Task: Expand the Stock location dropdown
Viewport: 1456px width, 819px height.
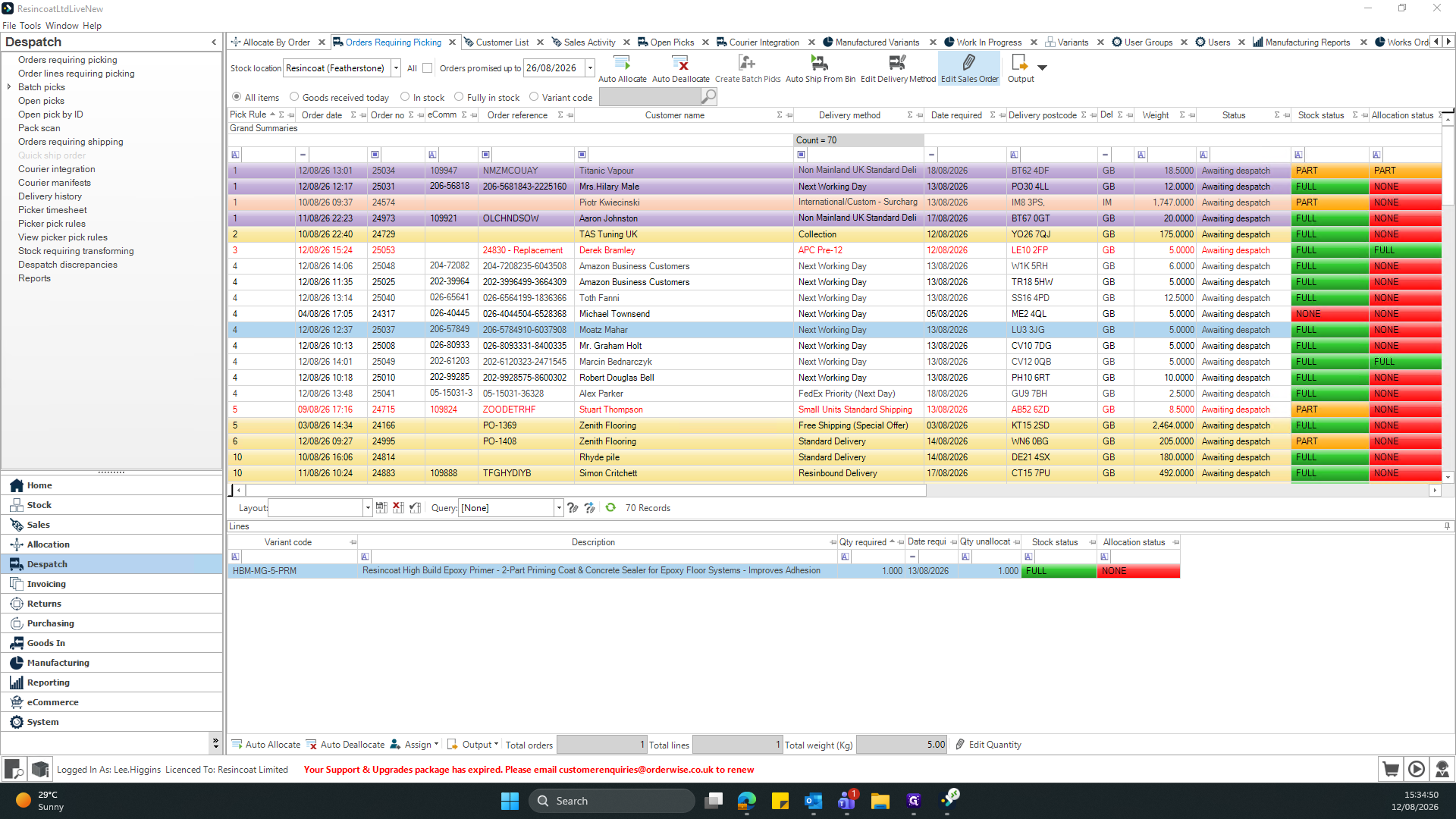Action: click(396, 68)
